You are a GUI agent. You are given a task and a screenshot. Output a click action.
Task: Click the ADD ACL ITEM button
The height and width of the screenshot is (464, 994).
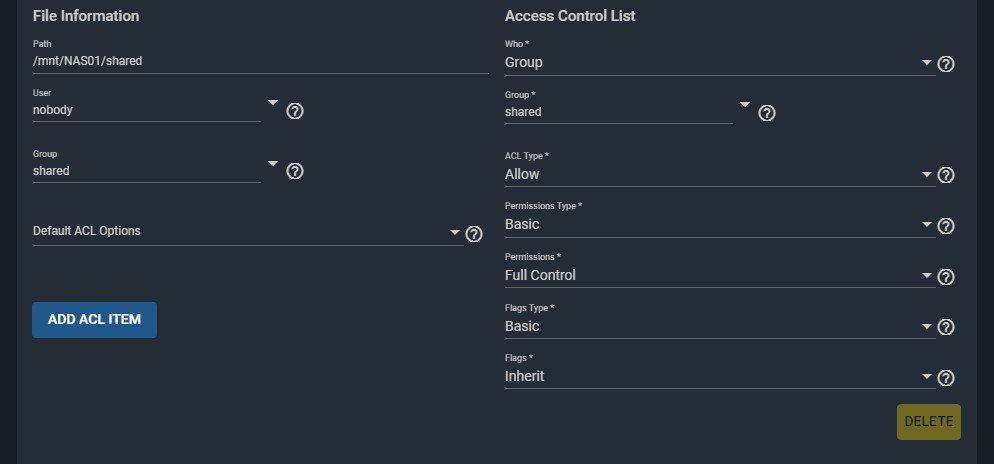tap(94, 319)
